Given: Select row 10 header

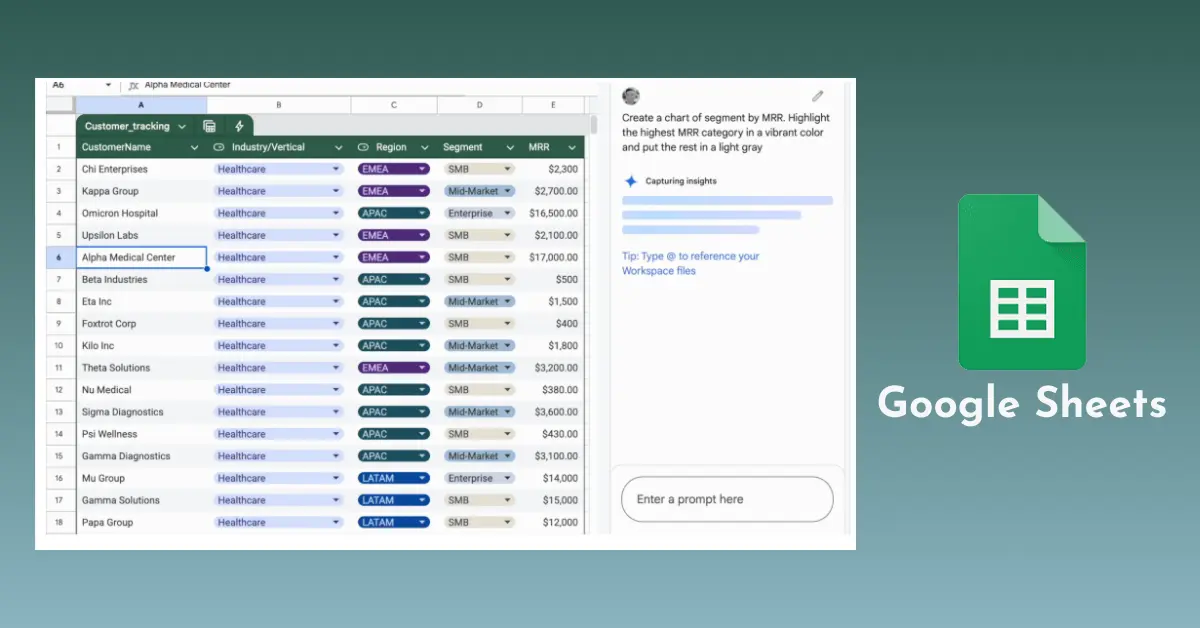Looking at the screenshot, I should point(59,345).
